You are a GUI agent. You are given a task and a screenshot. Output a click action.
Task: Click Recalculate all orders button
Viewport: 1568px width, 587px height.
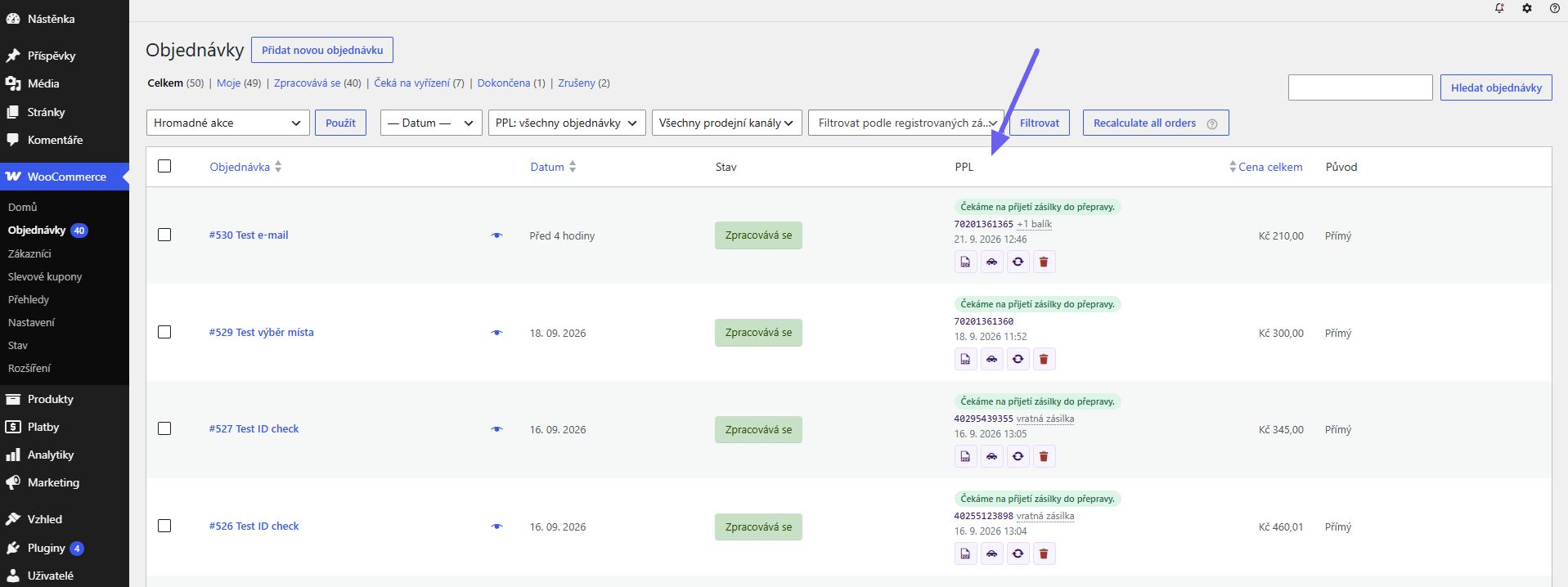click(x=1156, y=123)
